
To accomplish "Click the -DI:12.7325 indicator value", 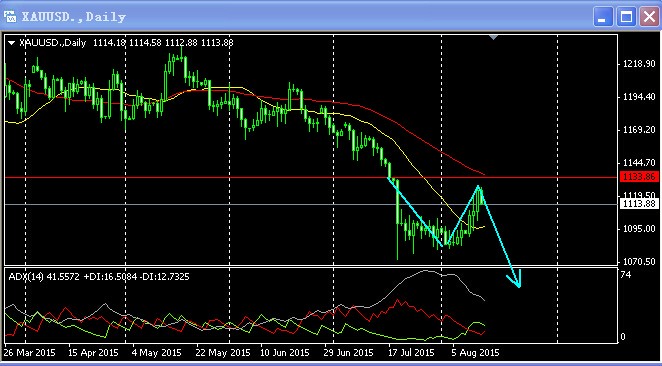I will click(165, 277).
